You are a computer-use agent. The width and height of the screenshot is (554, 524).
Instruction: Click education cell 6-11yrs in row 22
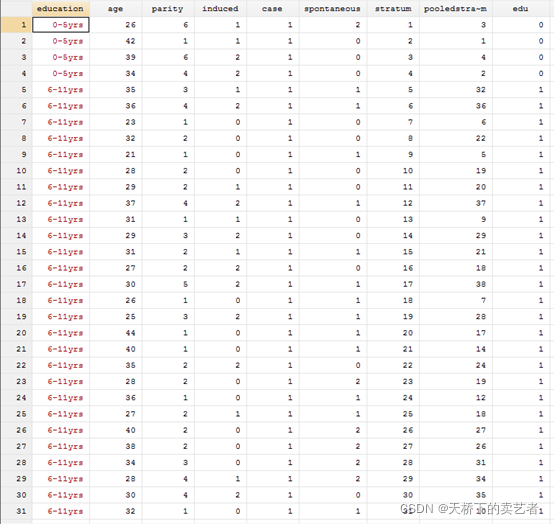(61, 365)
